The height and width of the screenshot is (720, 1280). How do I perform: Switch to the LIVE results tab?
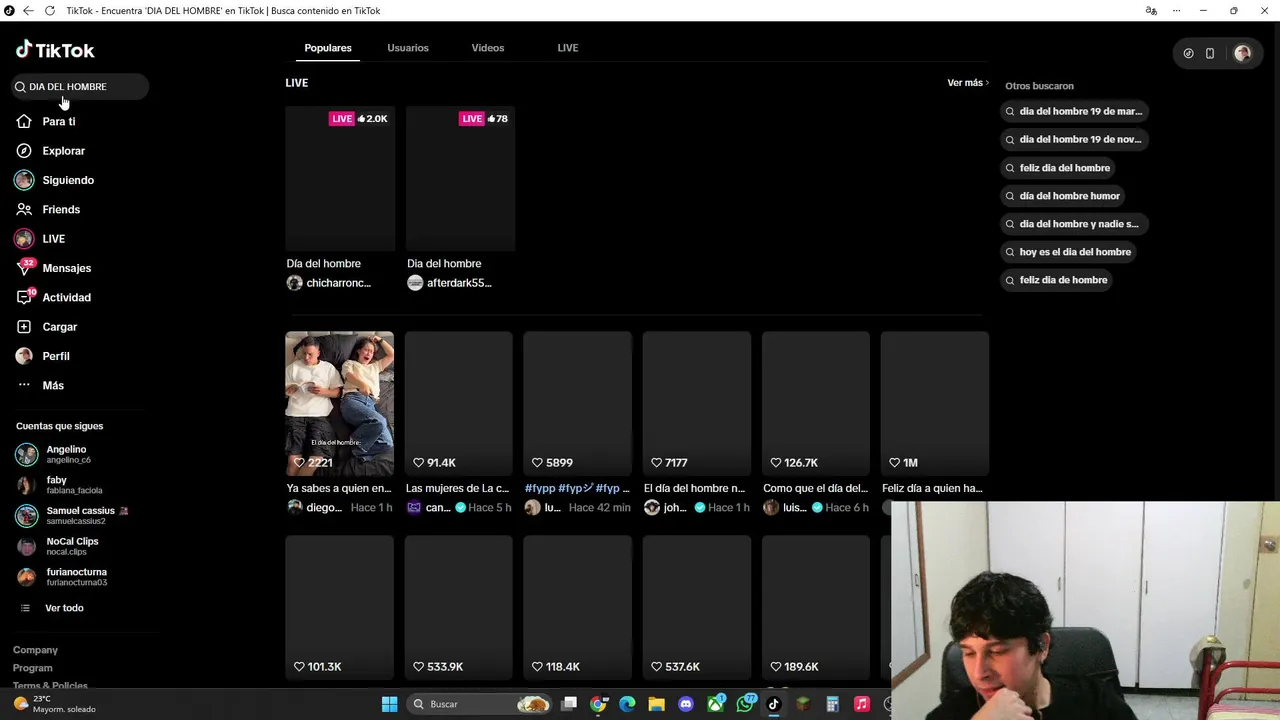coord(568,48)
